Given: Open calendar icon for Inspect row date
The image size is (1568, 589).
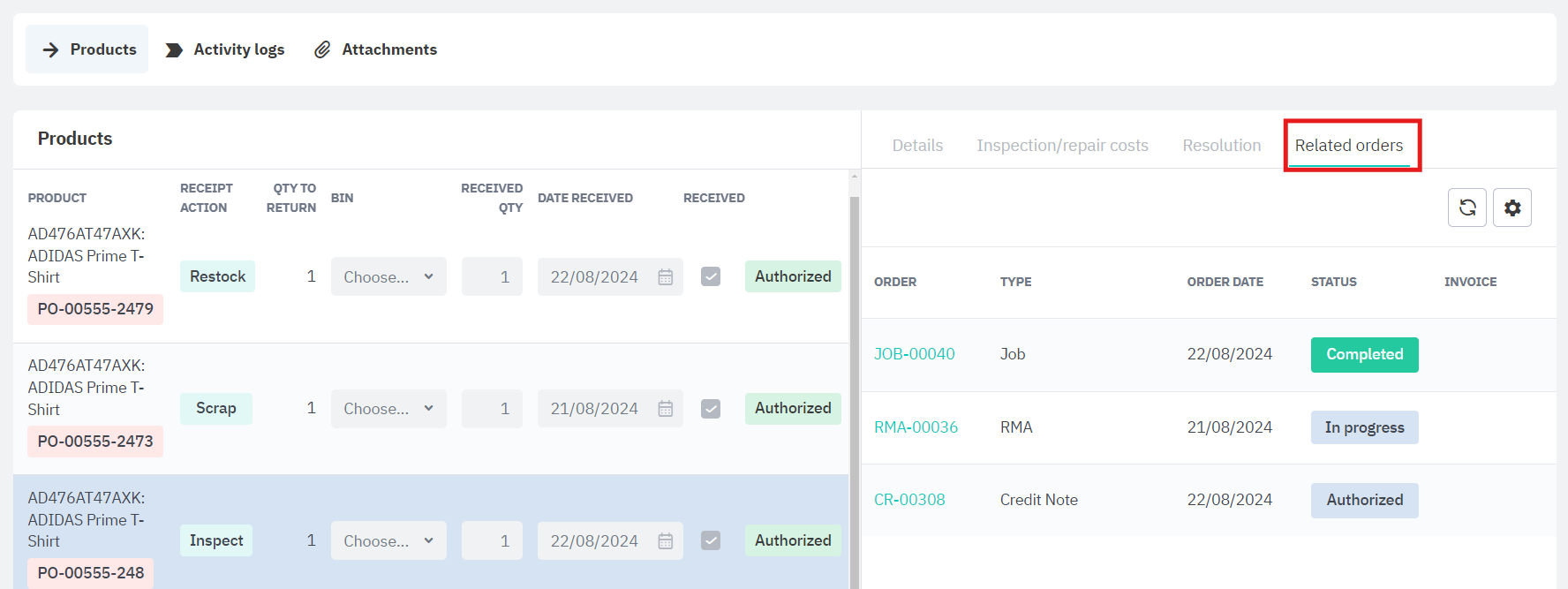Looking at the screenshot, I should coord(666,540).
